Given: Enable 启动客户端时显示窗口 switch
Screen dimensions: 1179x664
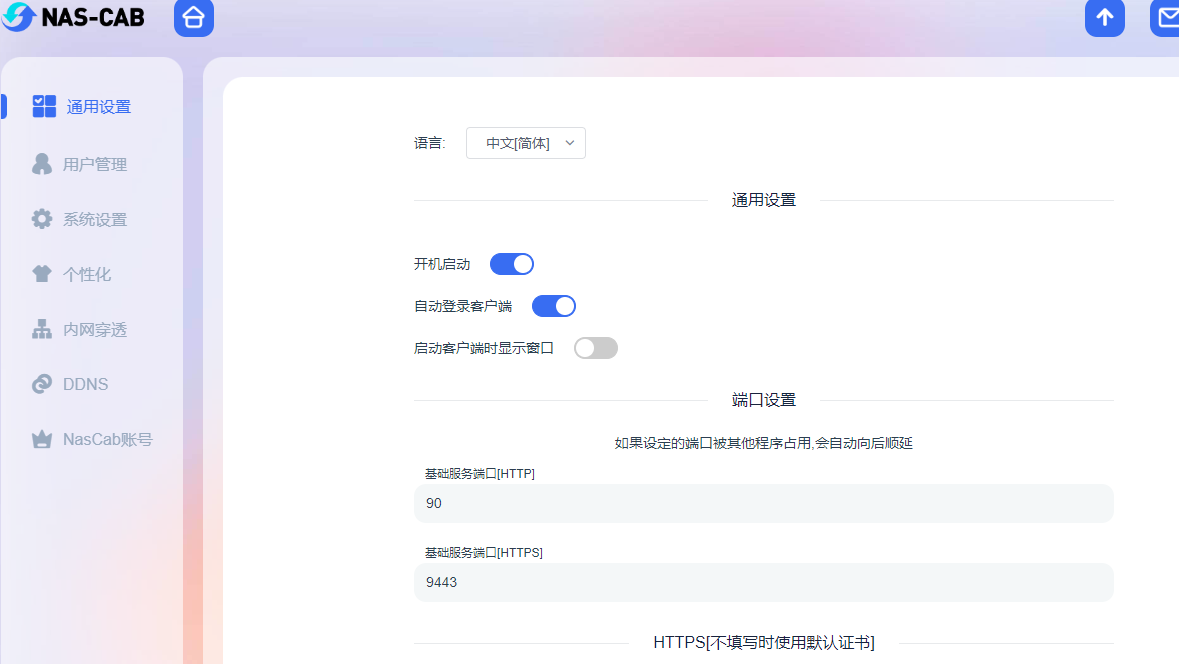Looking at the screenshot, I should click(x=596, y=348).
